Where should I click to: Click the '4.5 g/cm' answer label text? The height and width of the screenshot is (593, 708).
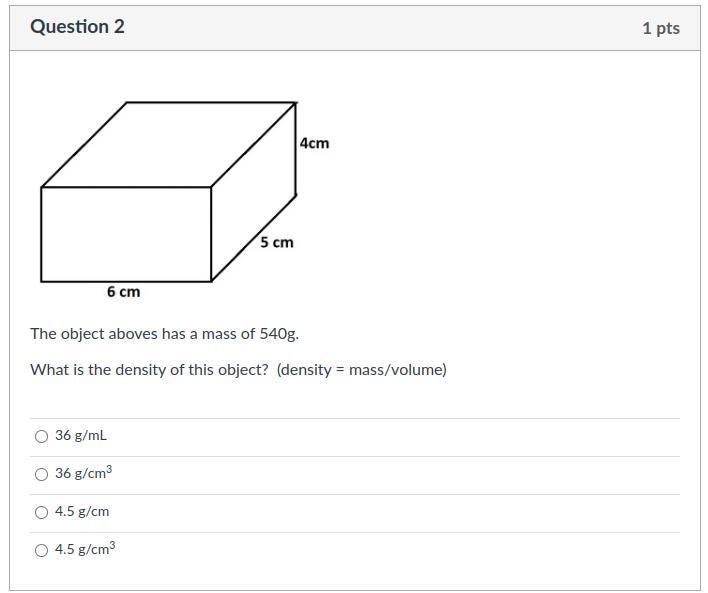82,511
